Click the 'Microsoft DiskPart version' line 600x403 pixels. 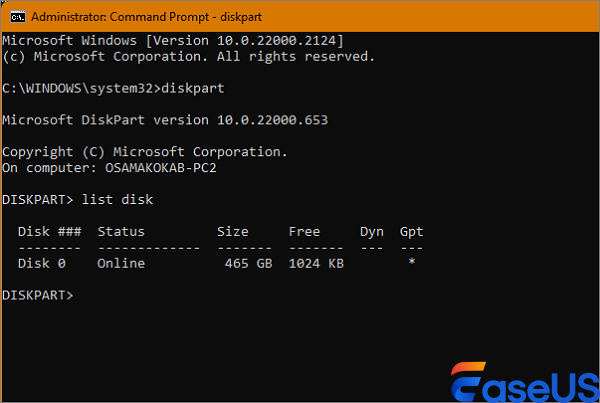165,120
